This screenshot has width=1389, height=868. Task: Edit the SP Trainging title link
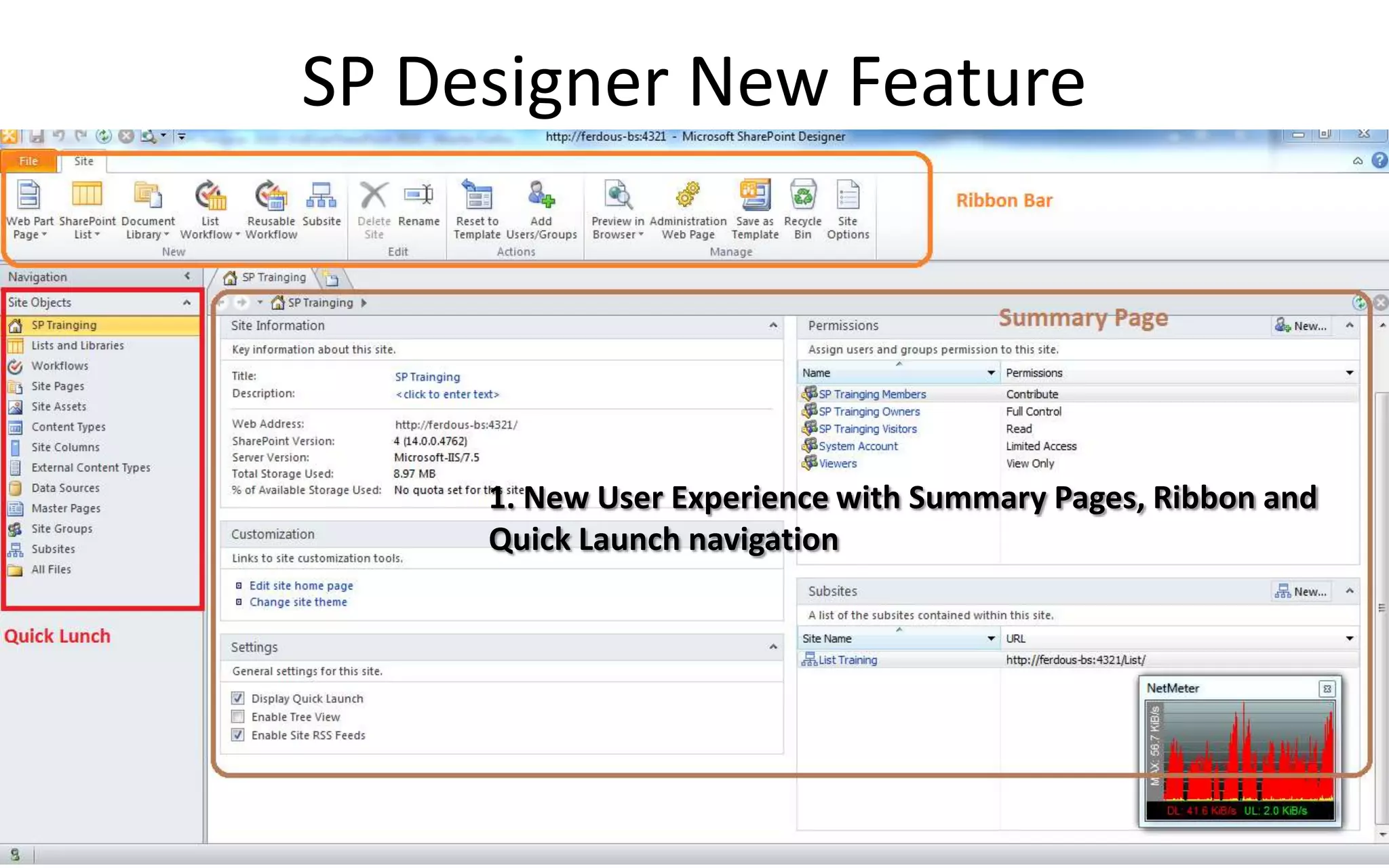tap(427, 377)
